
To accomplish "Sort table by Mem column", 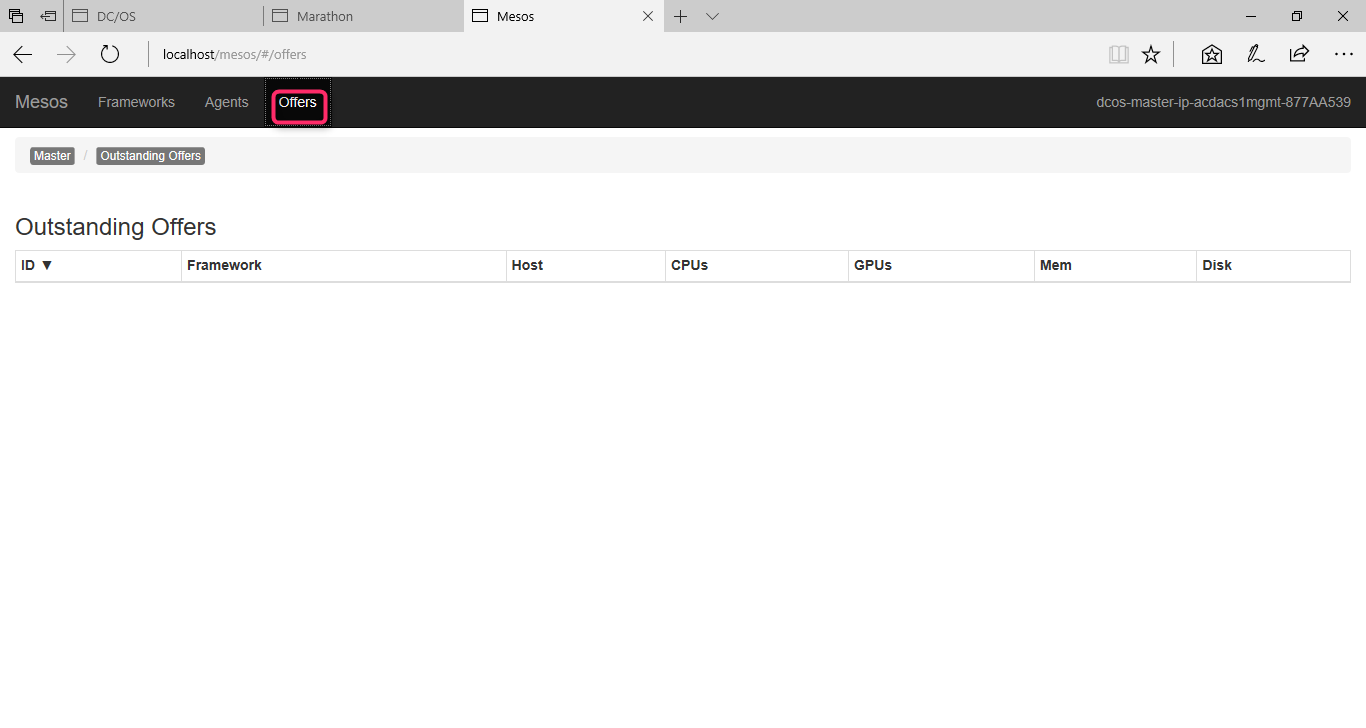I will pyautogui.click(x=1115, y=266).
